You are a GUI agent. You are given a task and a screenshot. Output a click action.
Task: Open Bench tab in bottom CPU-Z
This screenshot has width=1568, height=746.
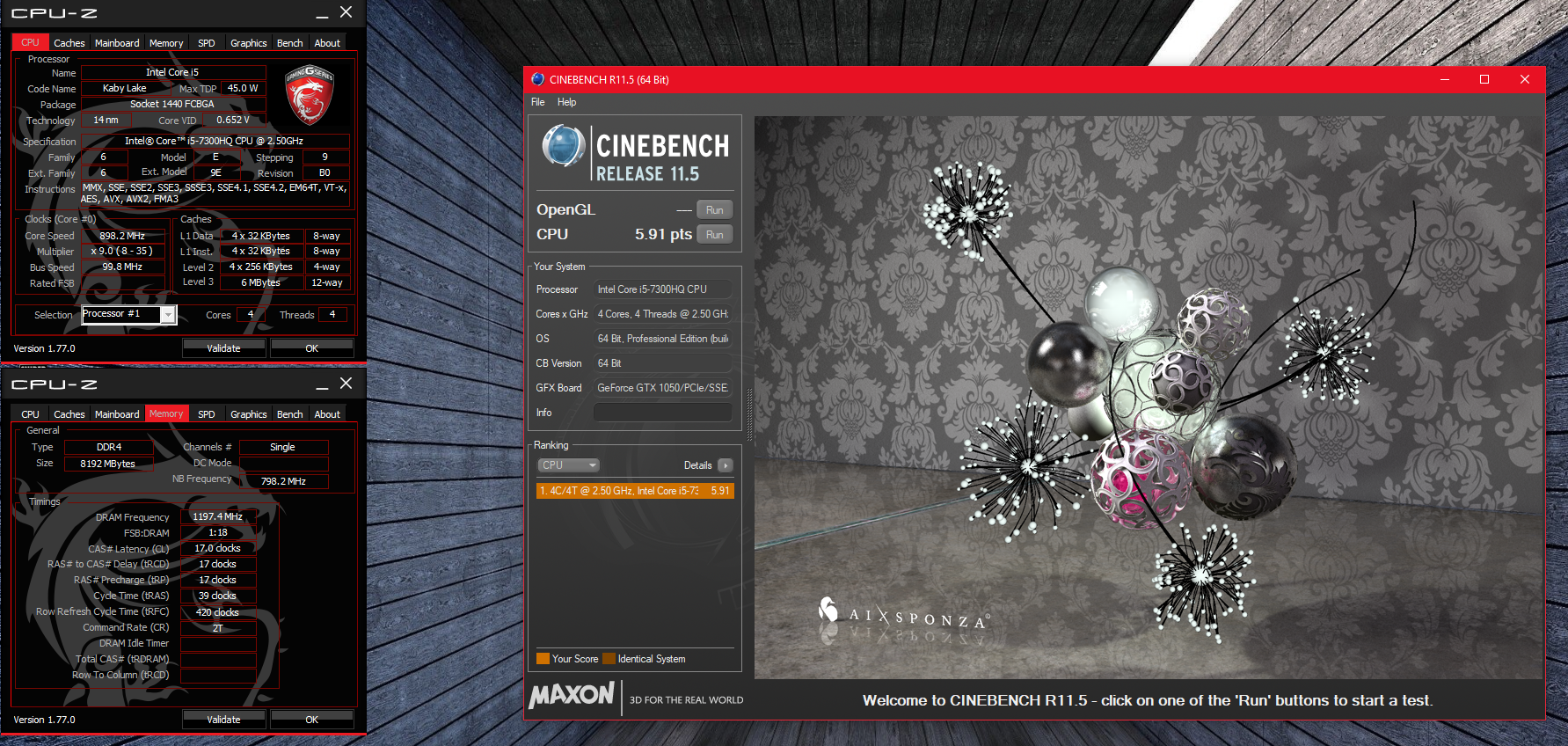pos(290,414)
